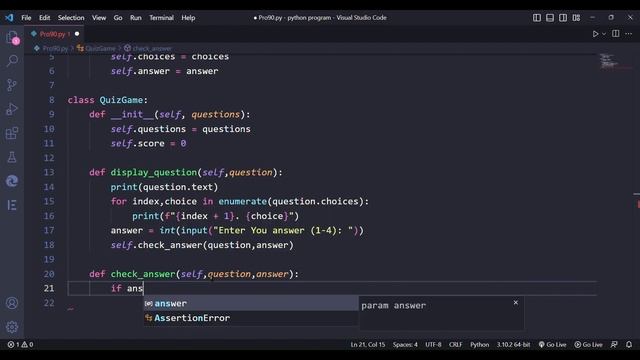The width and height of the screenshot is (640, 360).
Task: Place cursor after 'if ans' on line 21
Action: (143, 288)
